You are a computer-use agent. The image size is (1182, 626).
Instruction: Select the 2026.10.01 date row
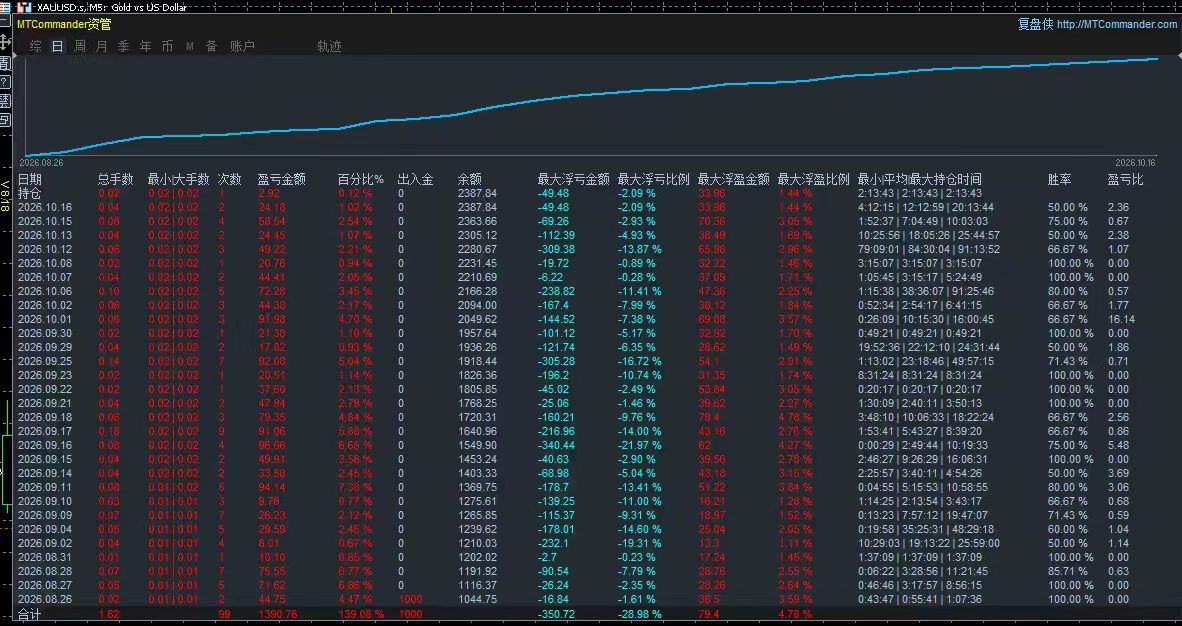click(x=45, y=319)
